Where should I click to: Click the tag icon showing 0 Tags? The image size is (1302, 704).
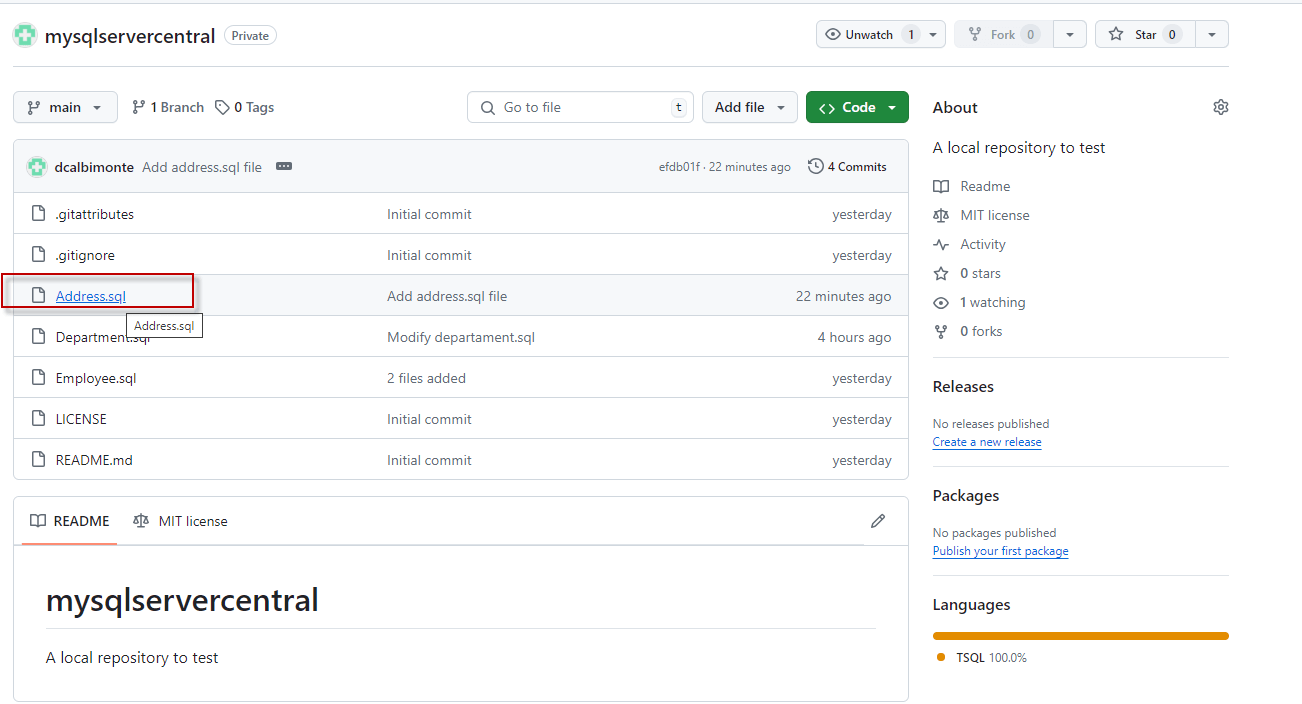(x=222, y=107)
